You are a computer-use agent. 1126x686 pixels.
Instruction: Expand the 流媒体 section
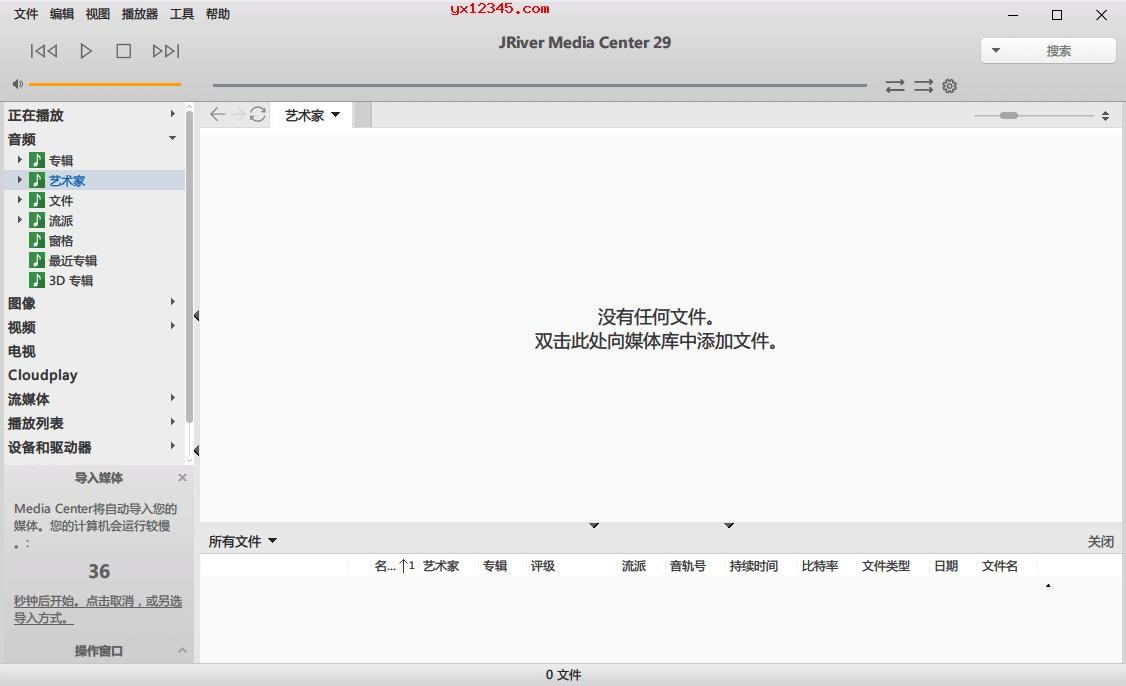coord(172,397)
